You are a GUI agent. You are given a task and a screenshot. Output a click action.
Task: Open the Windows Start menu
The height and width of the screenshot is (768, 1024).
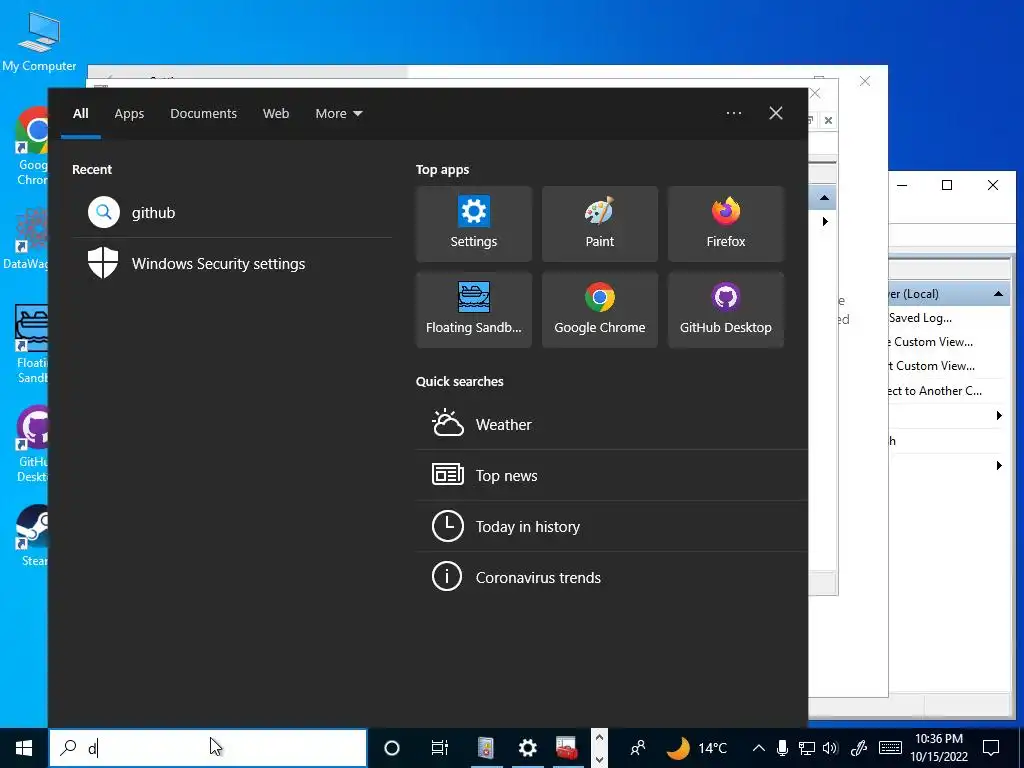pos(24,748)
